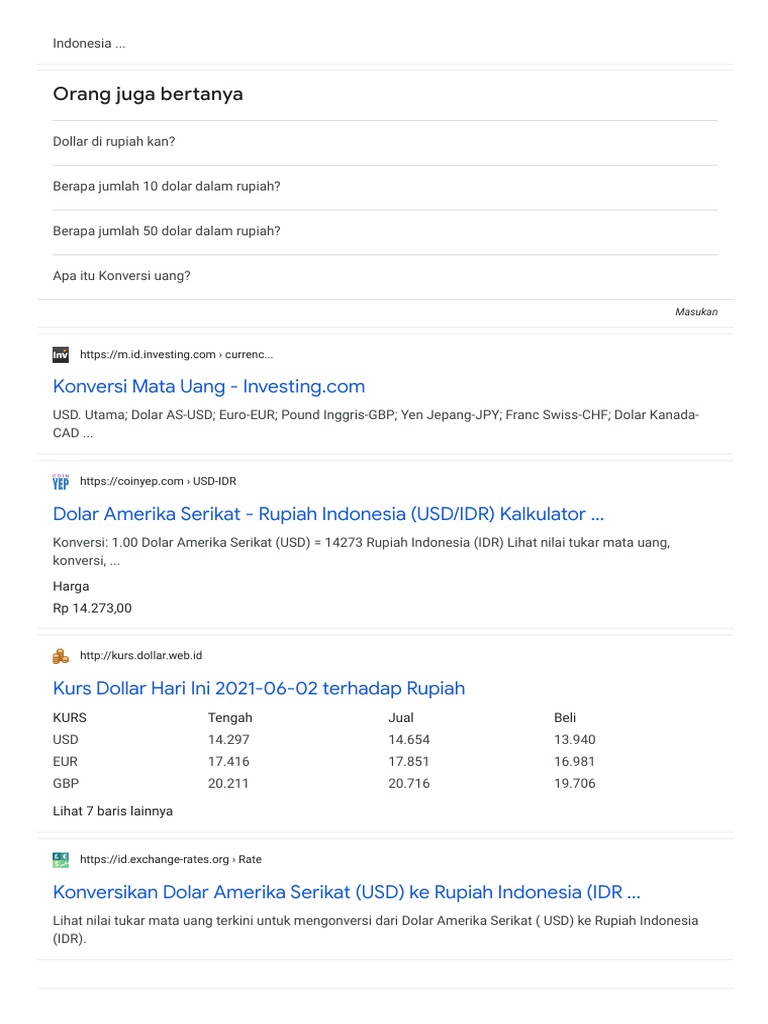Click the kurs.dollar.web.id URL text
Viewport: 768px width, 1024px height.
[x=141, y=656]
